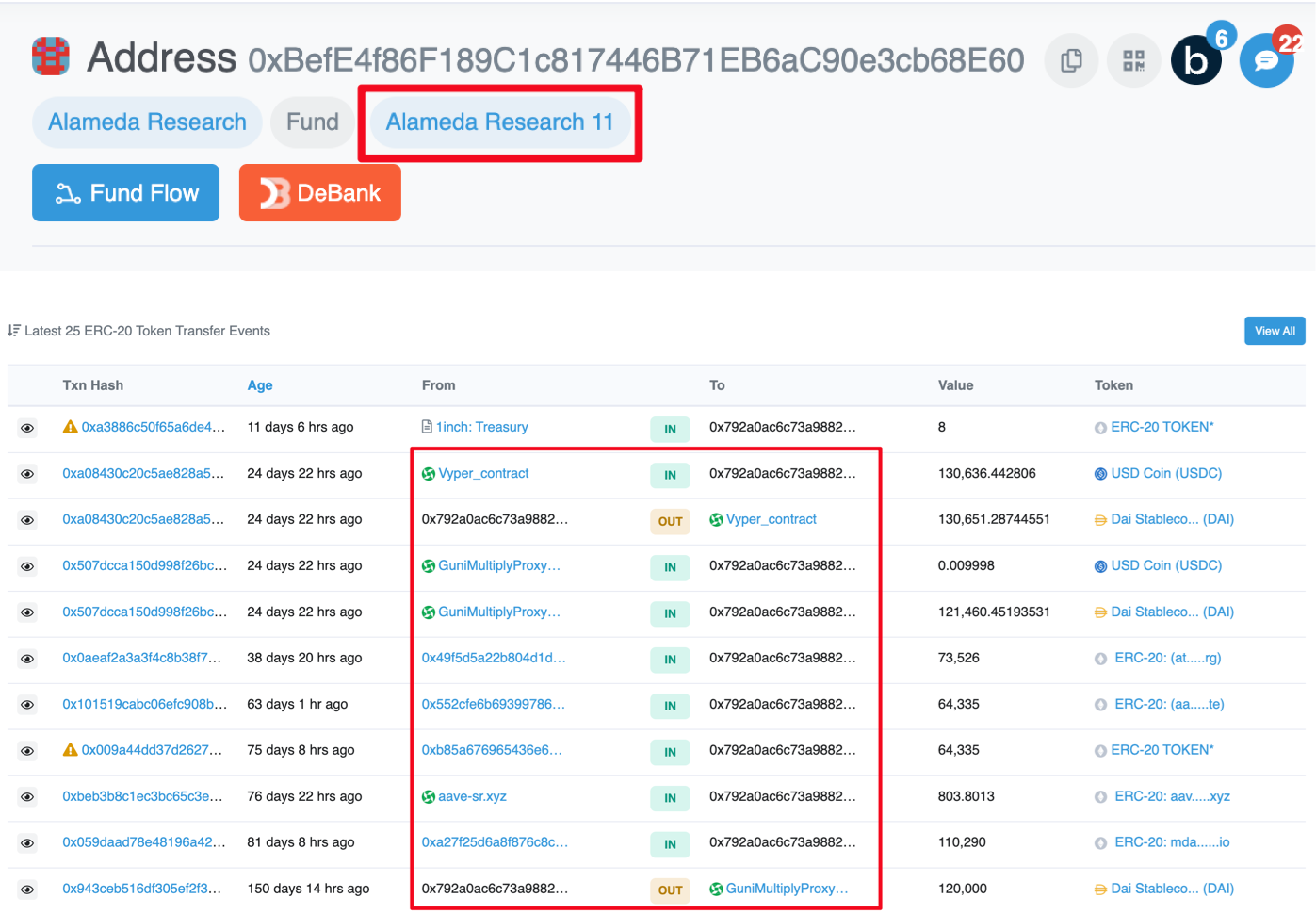Image resolution: width=1316 pixels, height=914 pixels.
Task: Sort transfers using icon beside Latest 25
Action: [x=14, y=331]
